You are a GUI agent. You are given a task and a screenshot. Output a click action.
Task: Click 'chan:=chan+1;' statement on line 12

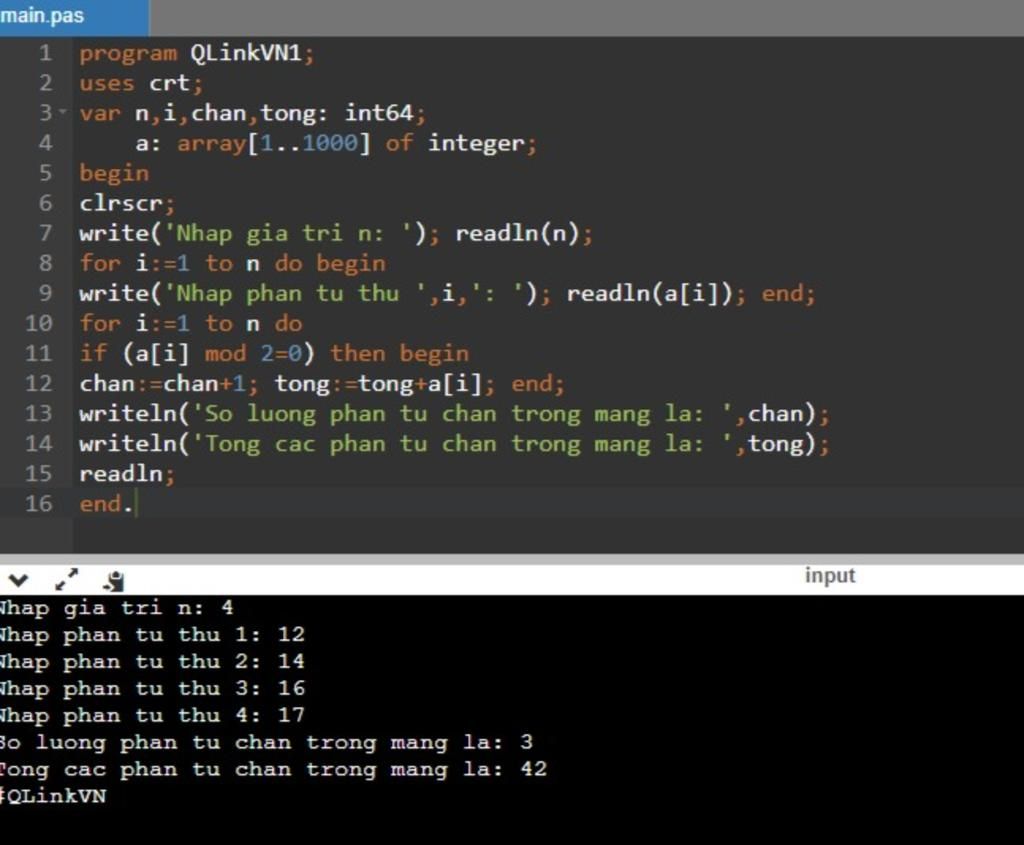tap(169, 383)
